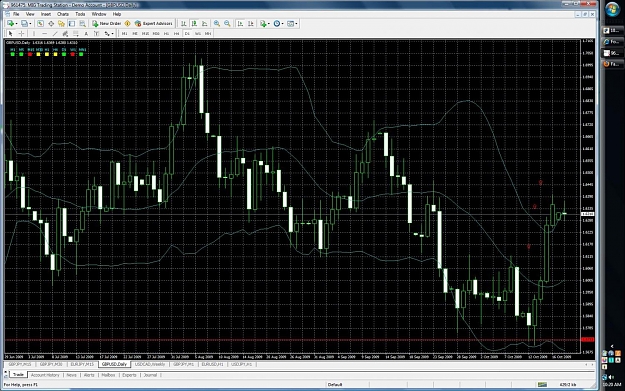Select the Trendline drawing tool
625x391 pixels.
pyautogui.click(x=55, y=33)
